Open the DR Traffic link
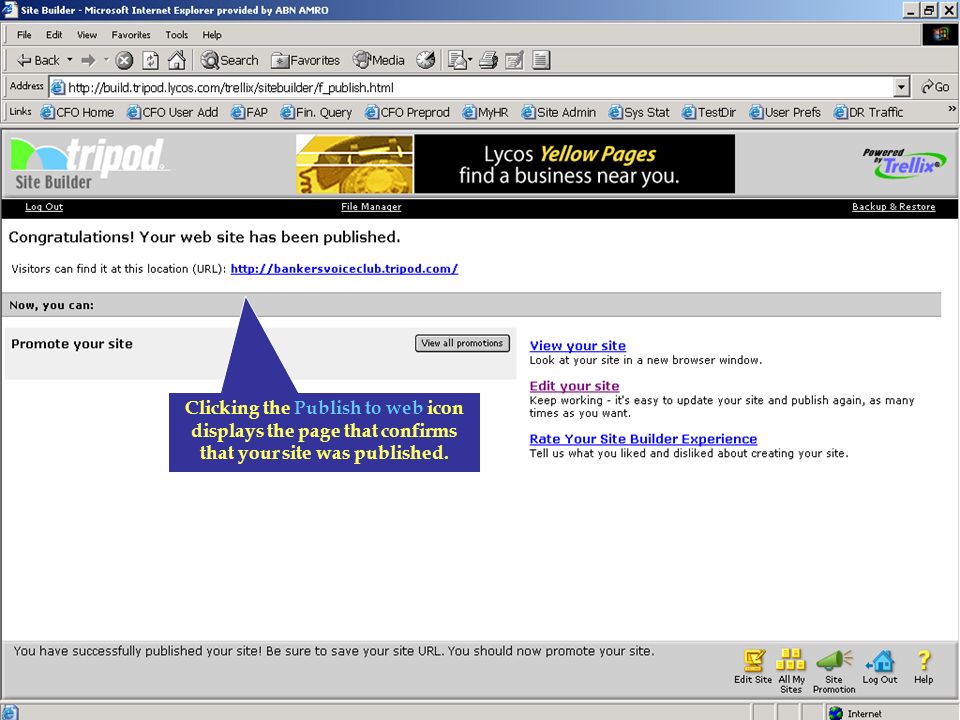This screenshot has width=960, height=720. (868, 113)
